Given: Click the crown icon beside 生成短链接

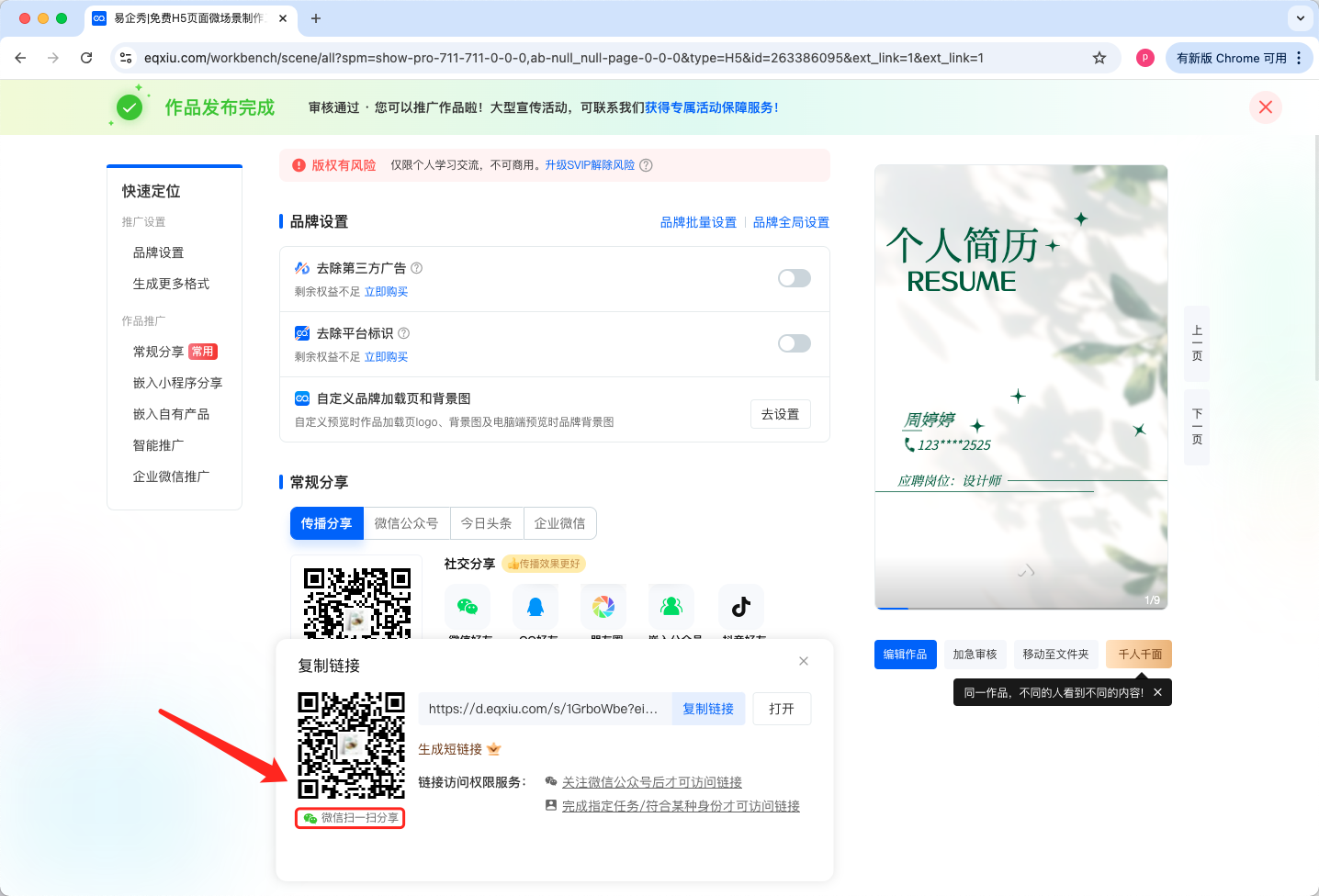Looking at the screenshot, I should [x=494, y=749].
